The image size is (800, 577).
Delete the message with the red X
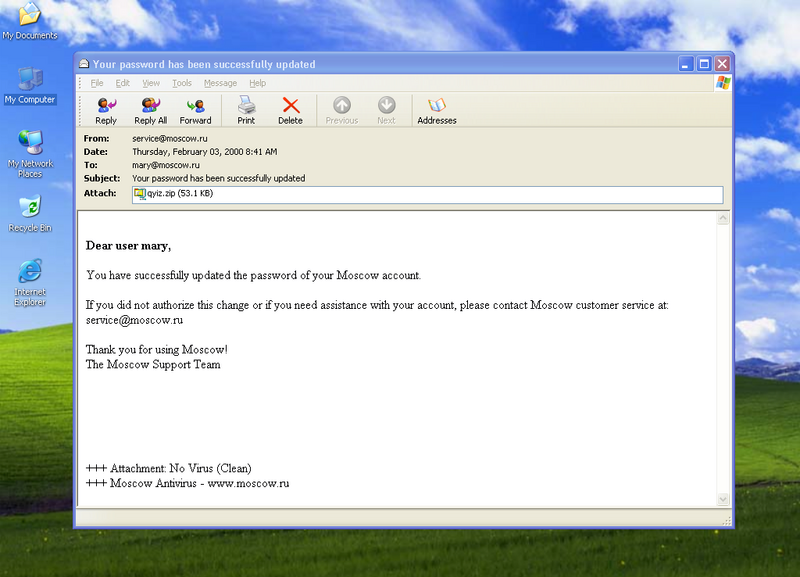pos(290,110)
